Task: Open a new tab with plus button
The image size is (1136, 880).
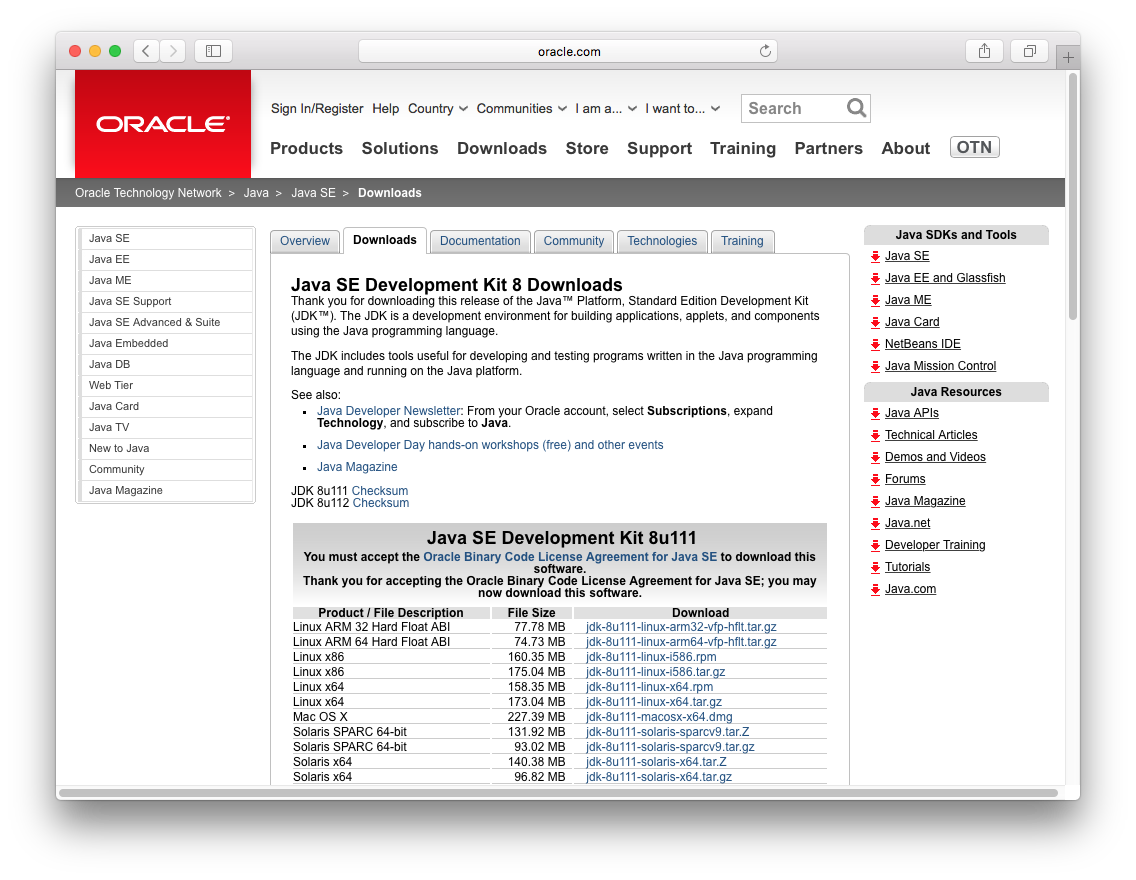Action: (1068, 57)
